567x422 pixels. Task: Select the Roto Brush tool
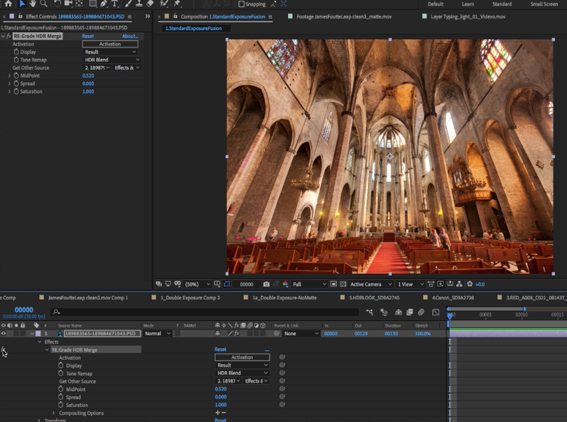tap(164, 4)
